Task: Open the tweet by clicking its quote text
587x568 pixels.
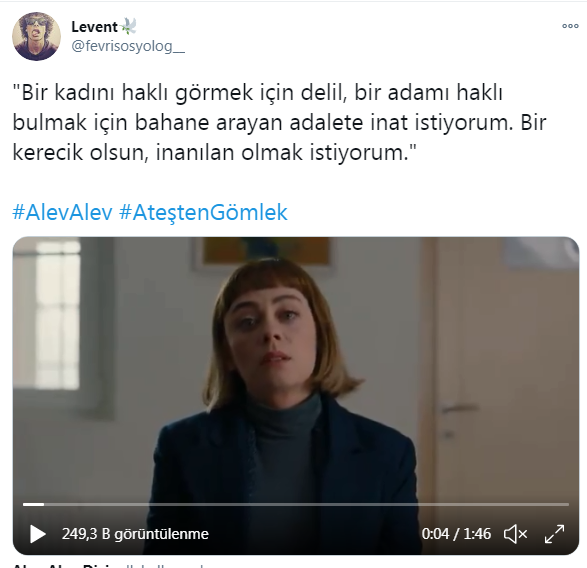Action: click(x=279, y=122)
